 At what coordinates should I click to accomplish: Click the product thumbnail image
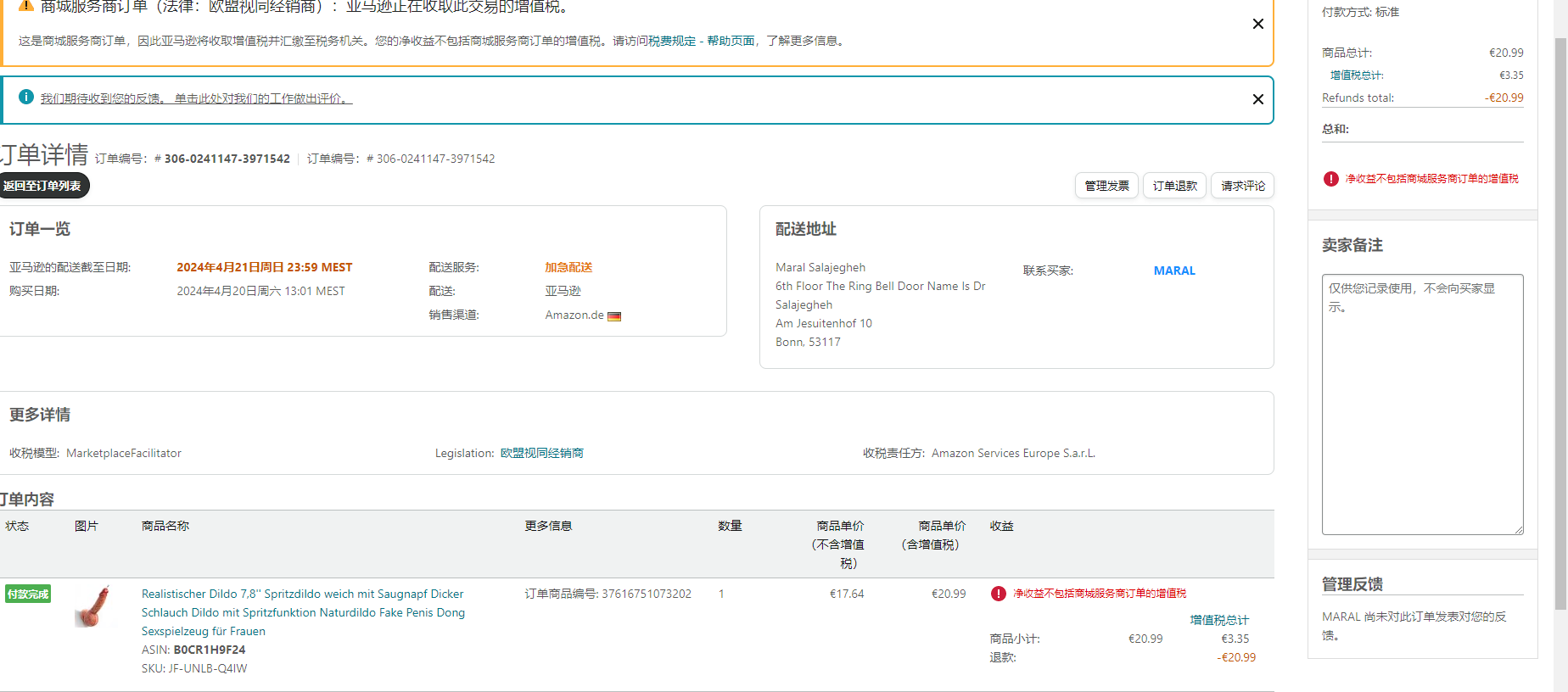click(x=94, y=605)
